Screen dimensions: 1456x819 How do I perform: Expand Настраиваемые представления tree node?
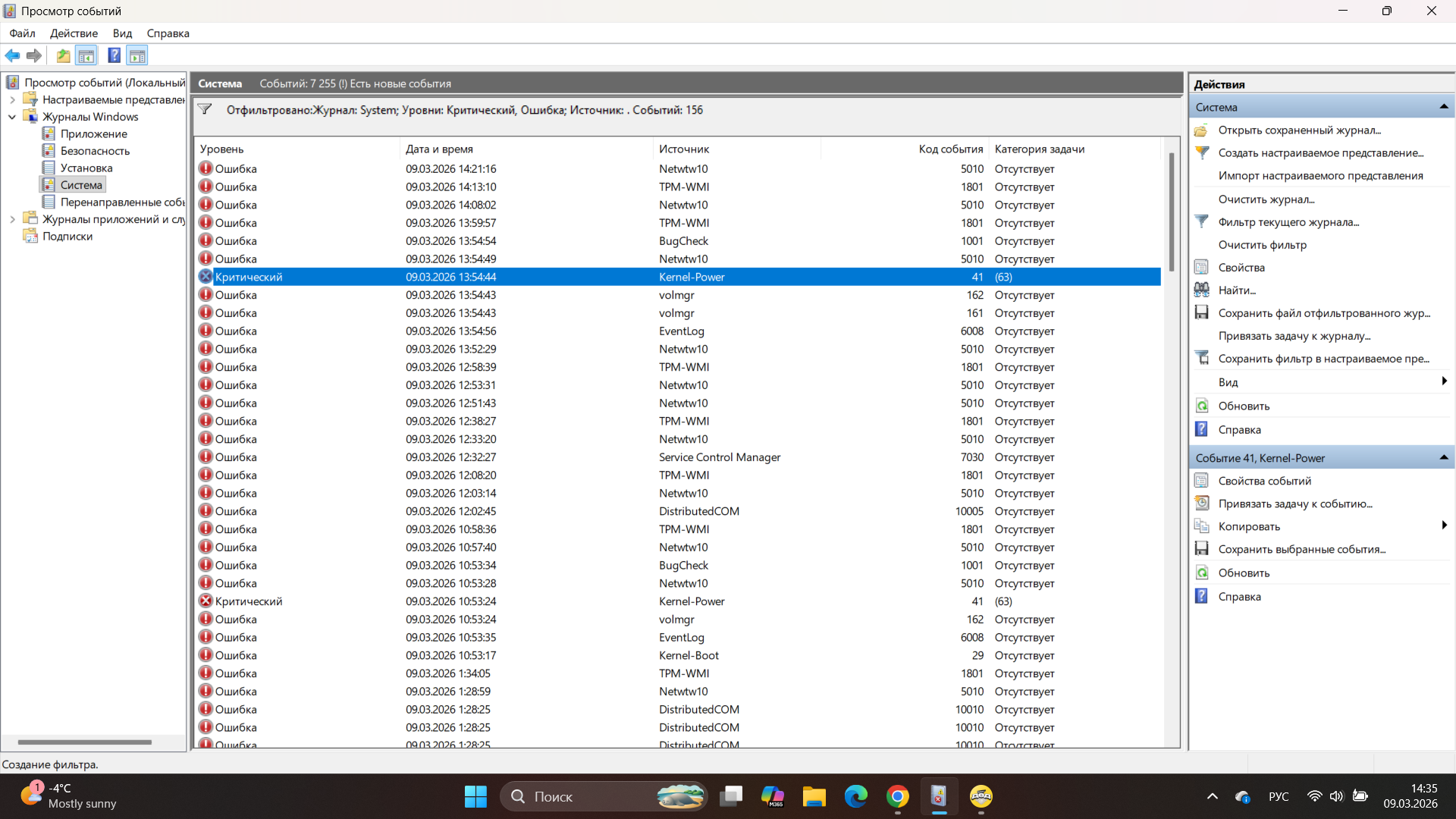[x=12, y=99]
